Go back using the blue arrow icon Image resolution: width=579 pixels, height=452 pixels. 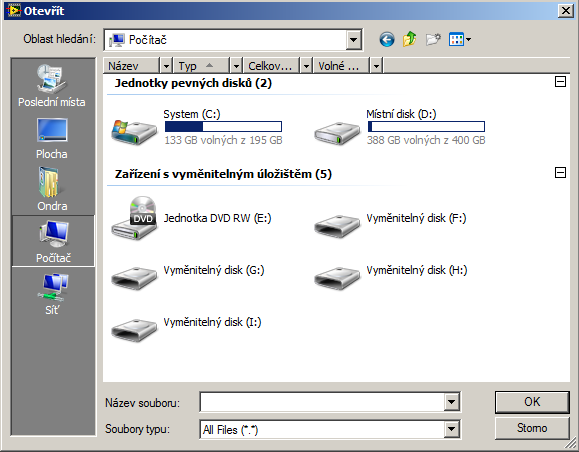pos(387,39)
